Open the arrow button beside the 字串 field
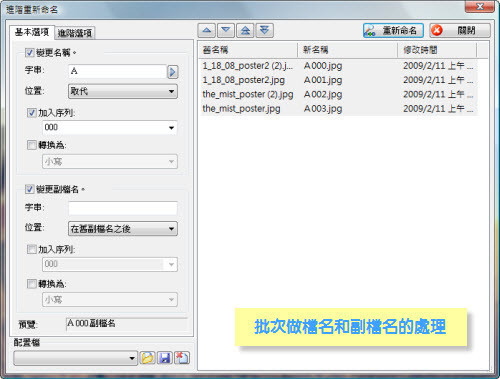 (172, 72)
